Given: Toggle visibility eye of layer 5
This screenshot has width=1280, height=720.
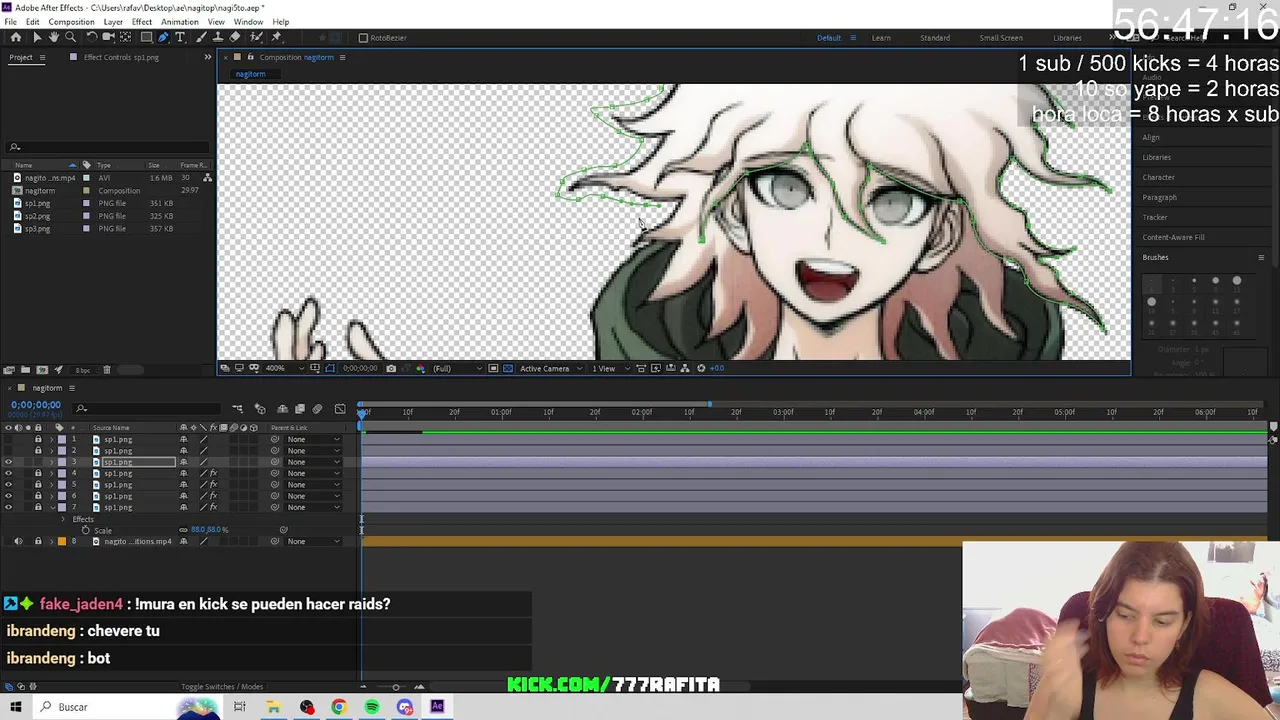Looking at the screenshot, I should tap(8, 485).
